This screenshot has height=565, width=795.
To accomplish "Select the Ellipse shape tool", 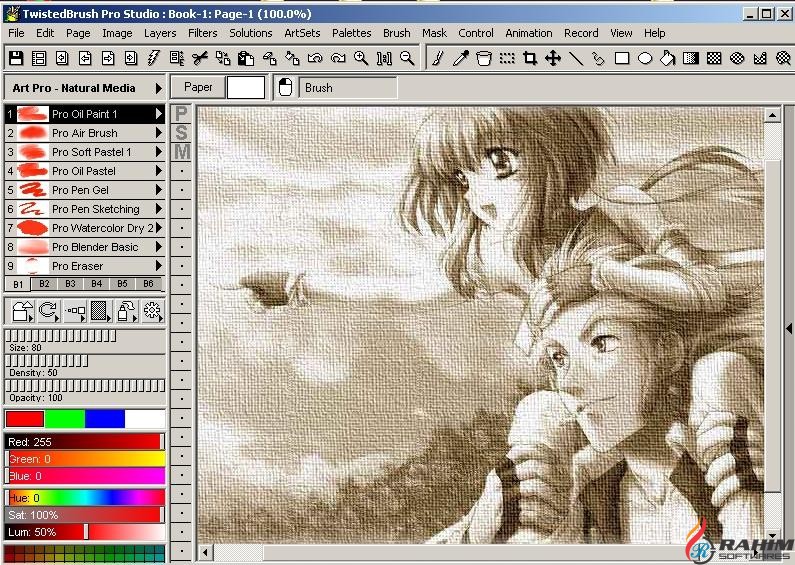I will [x=645, y=58].
